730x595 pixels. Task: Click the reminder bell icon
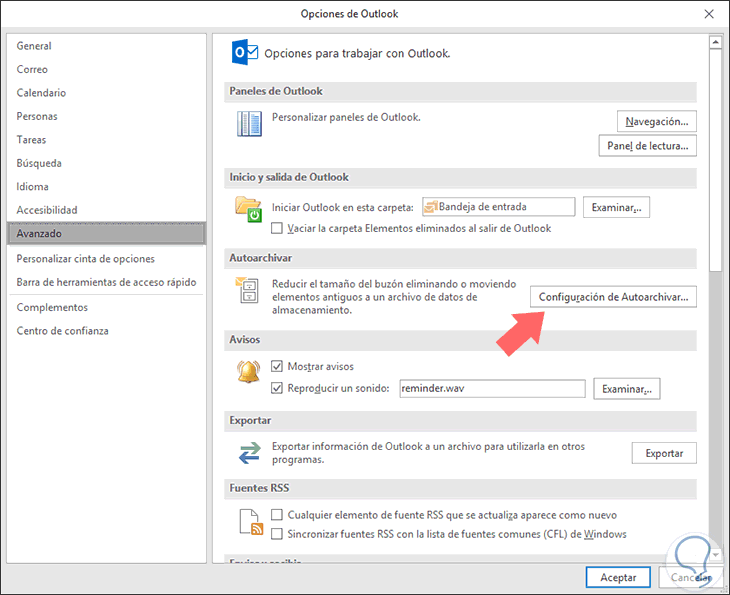coord(249,372)
